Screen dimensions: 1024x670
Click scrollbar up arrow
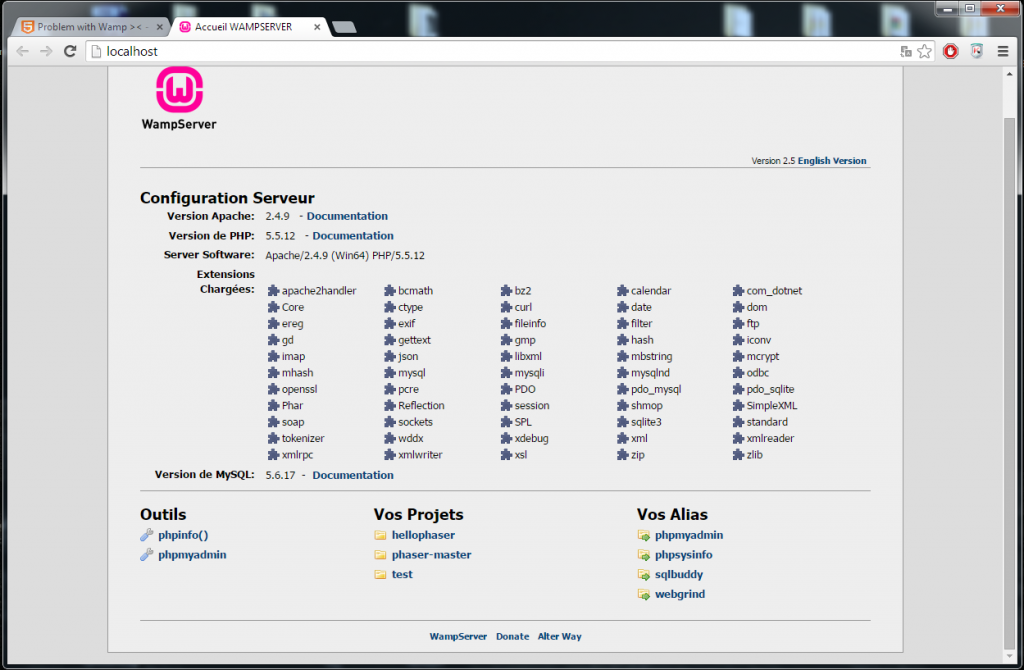point(1010,74)
